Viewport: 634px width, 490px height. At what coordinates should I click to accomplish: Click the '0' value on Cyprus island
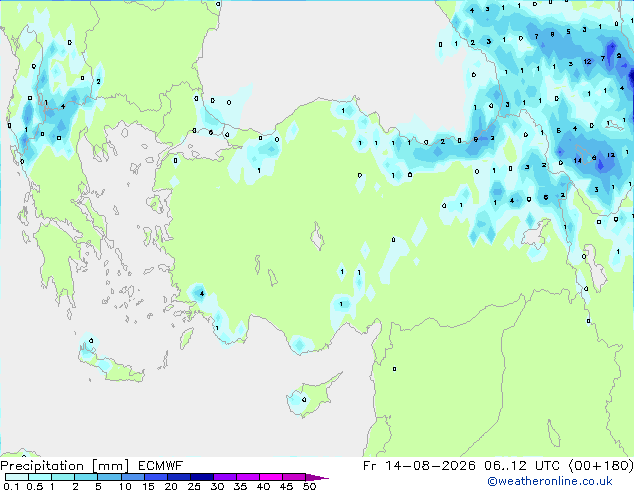pyautogui.click(x=304, y=400)
